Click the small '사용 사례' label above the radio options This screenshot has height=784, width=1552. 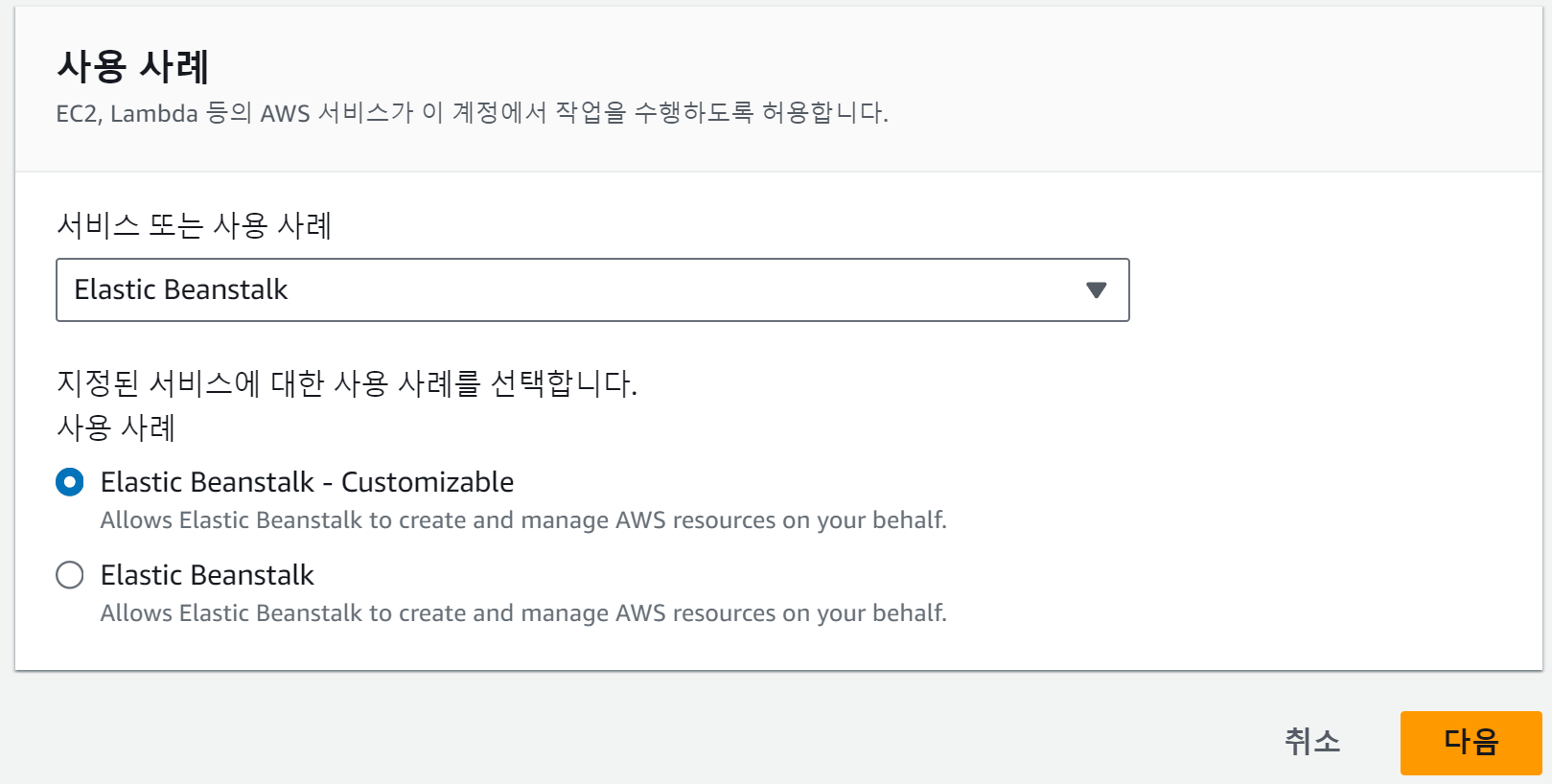[x=116, y=427]
